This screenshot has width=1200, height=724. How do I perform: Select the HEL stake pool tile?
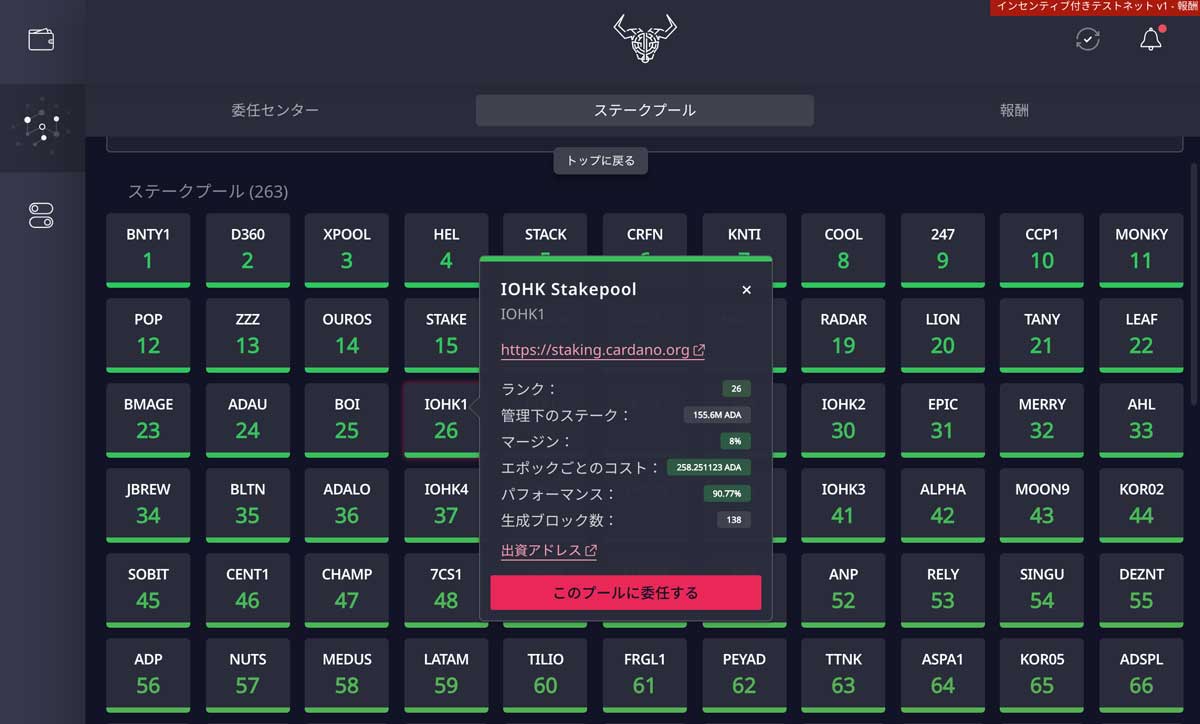click(446, 250)
